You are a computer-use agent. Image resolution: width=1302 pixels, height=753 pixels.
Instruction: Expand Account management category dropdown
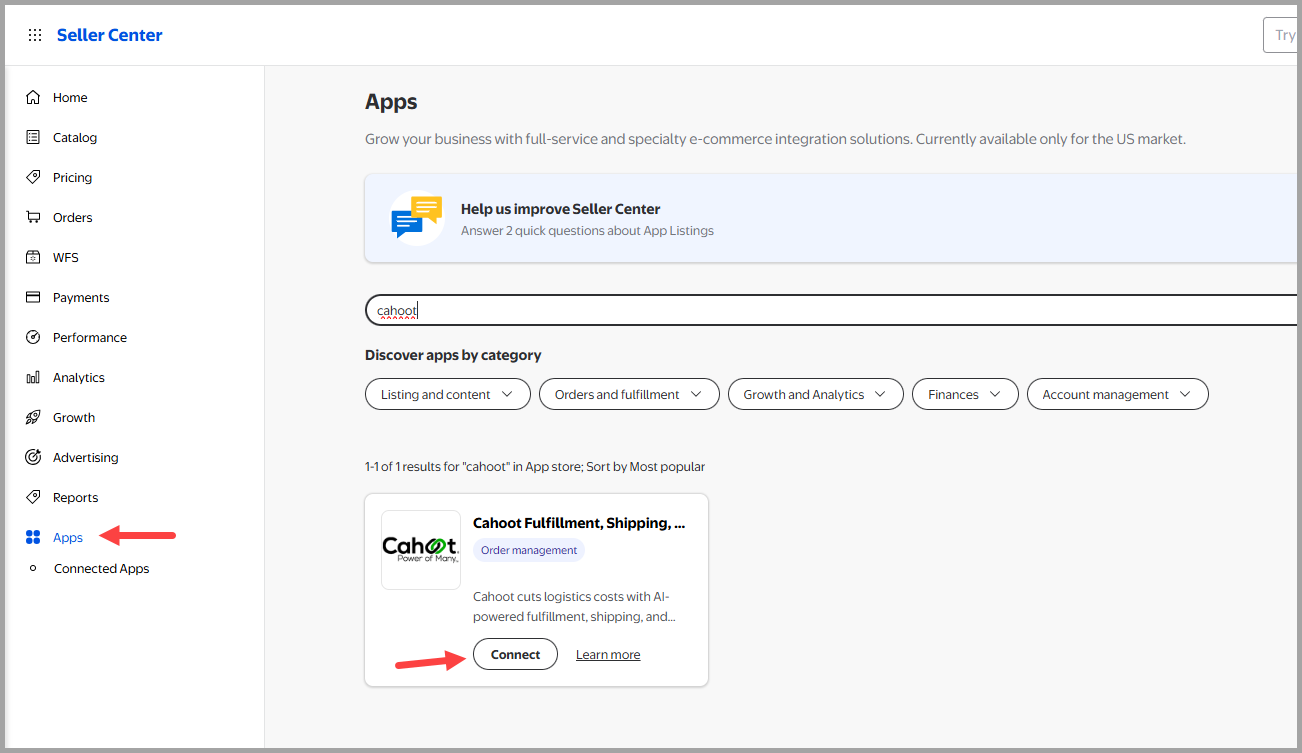pos(1117,394)
